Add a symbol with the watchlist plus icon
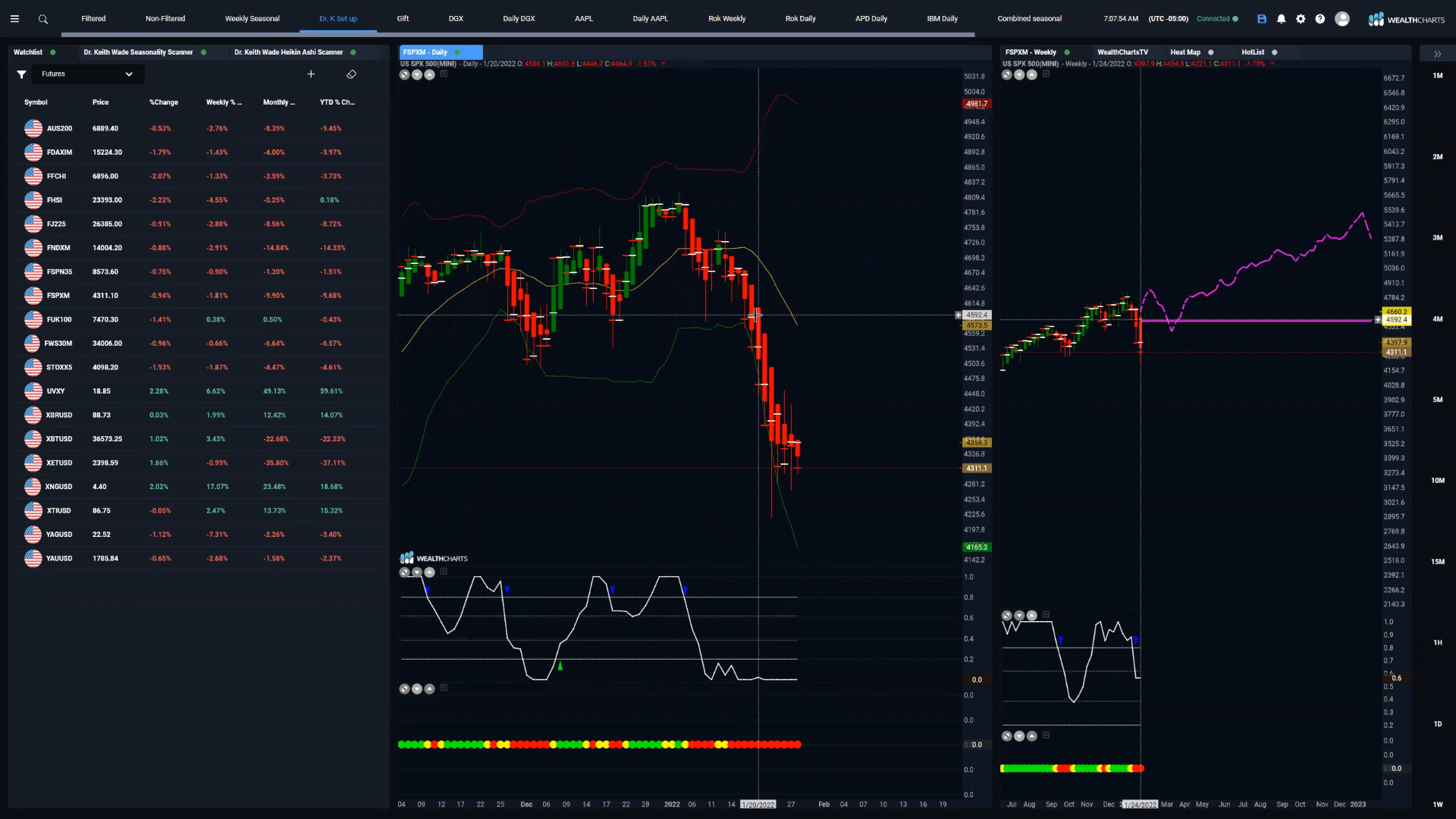Screen dimensions: 1456x819 pyautogui.click(x=311, y=74)
